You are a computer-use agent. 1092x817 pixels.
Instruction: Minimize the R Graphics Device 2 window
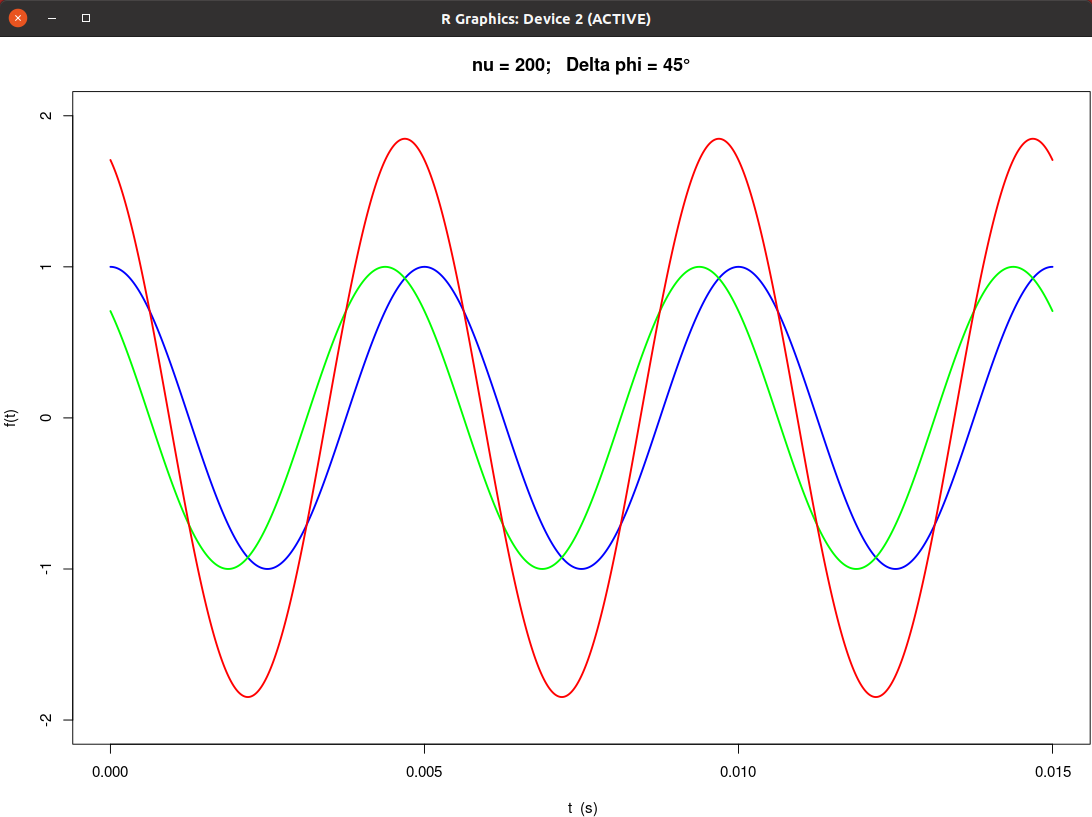pyautogui.click(x=52, y=18)
